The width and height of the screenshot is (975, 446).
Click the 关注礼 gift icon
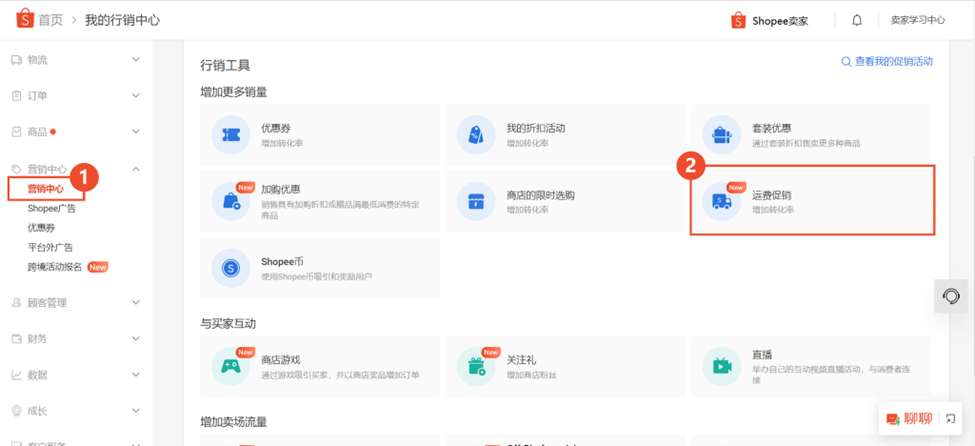(476, 367)
